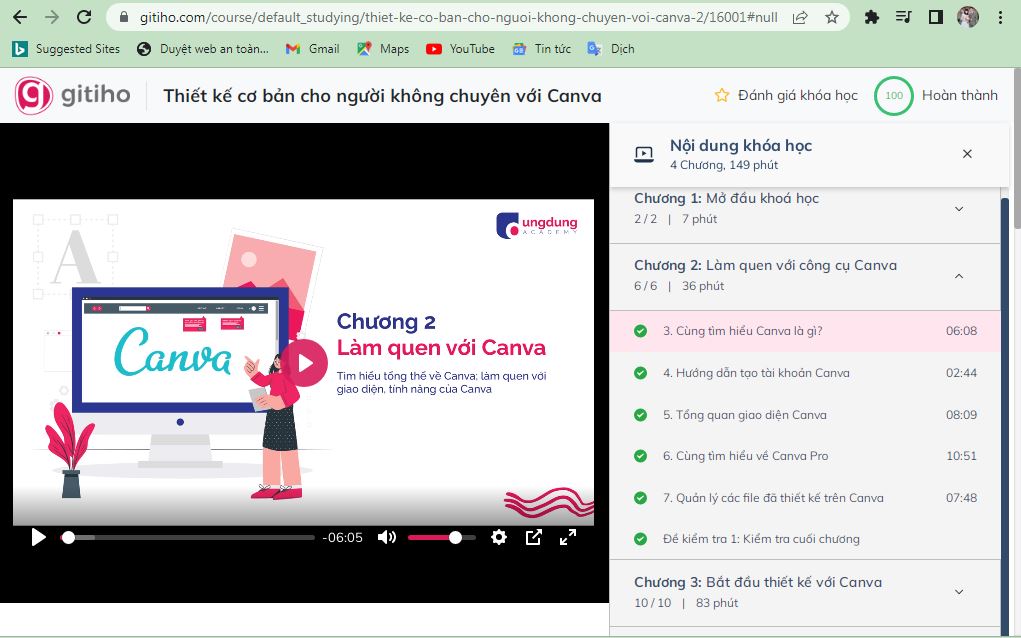The height and width of the screenshot is (638, 1021).
Task: Click Đánh giá khóa học rating link
Action: click(x=786, y=96)
